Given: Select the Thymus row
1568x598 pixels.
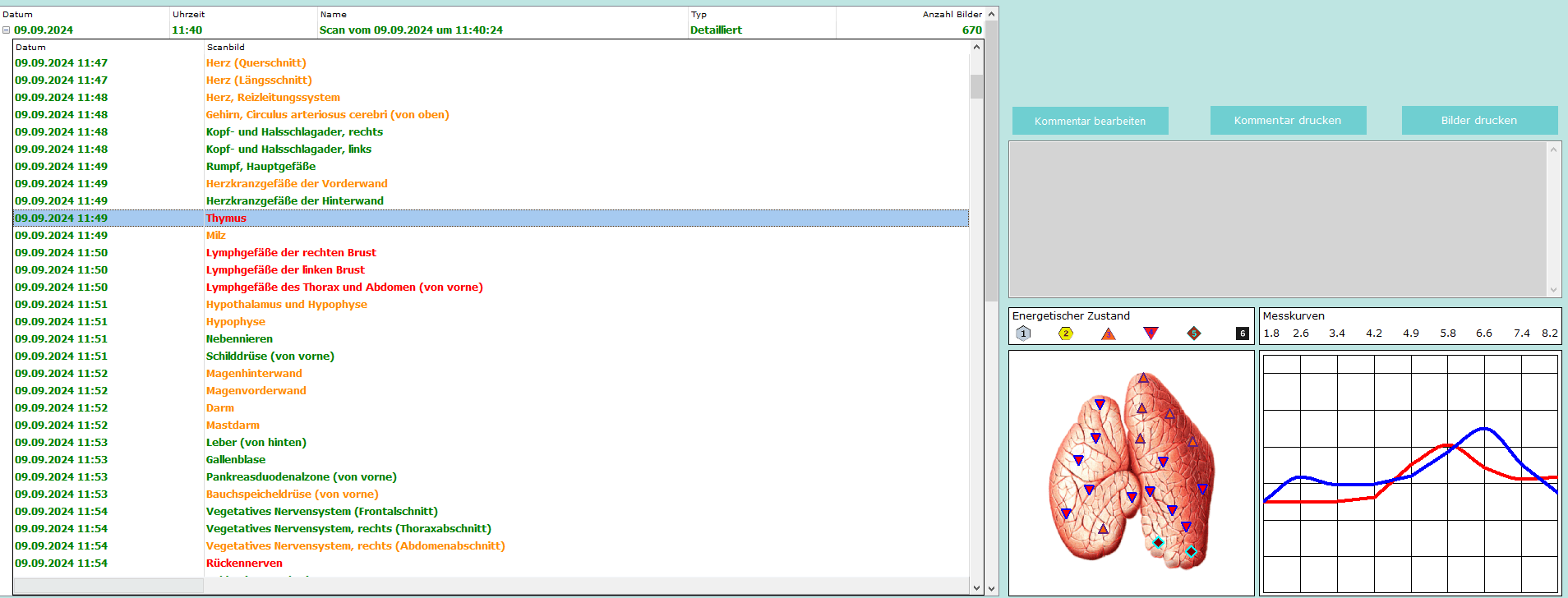Looking at the screenshot, I should coord(491,218).
